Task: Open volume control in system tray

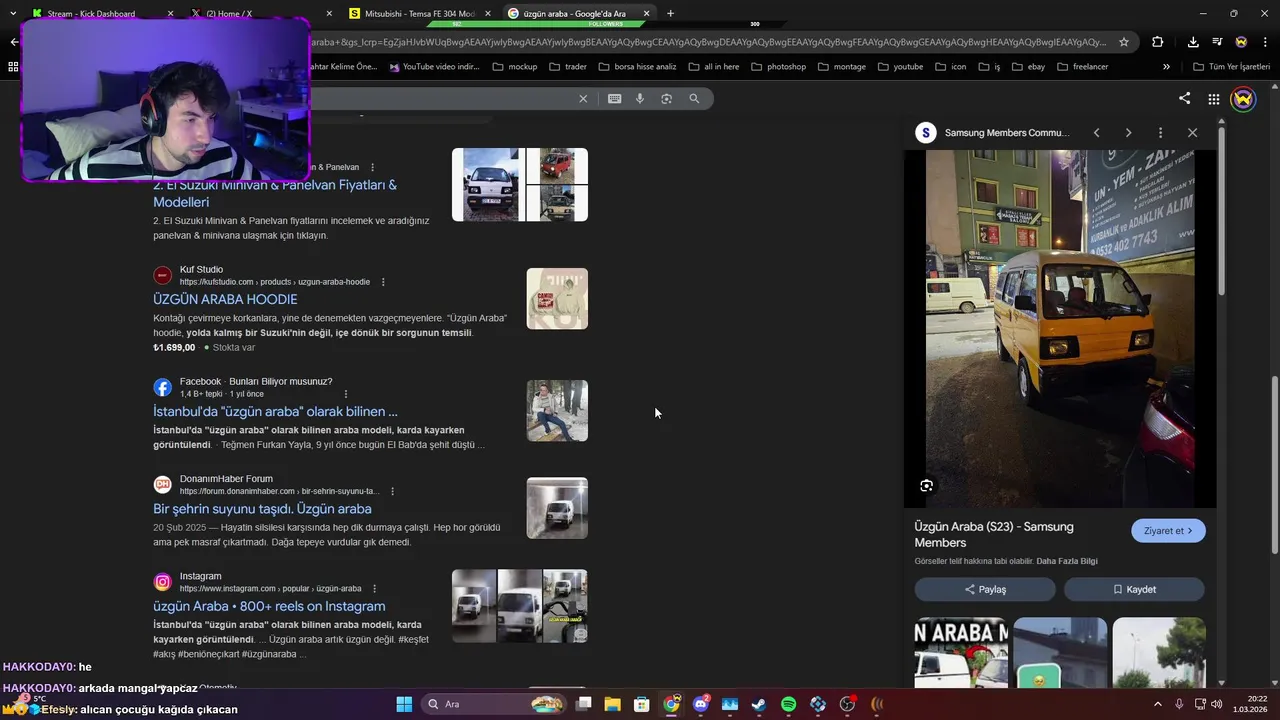Action: (x=1217, y=704)
